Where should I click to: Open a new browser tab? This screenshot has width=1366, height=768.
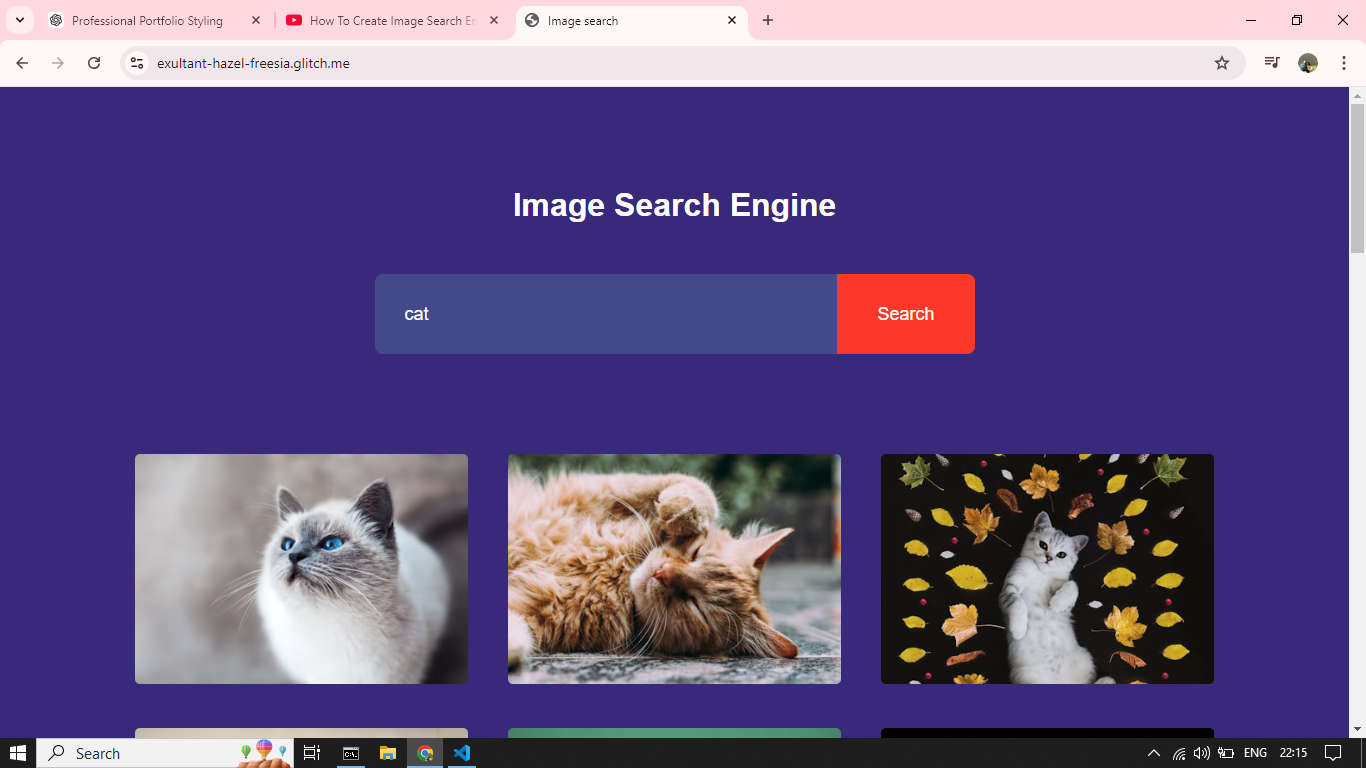point(768,20)
